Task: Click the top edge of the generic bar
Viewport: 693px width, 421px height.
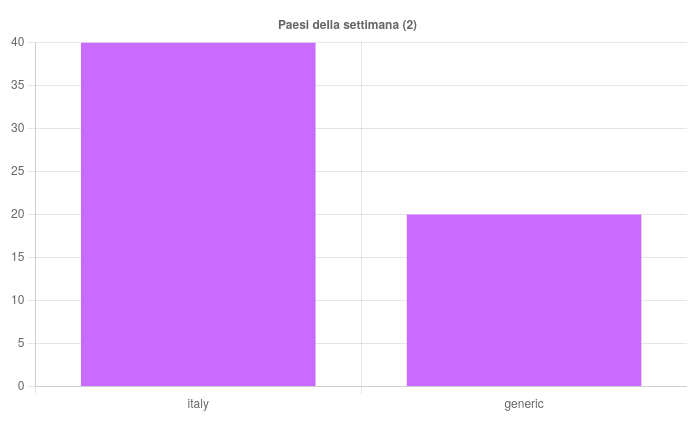Action: pyautogui.click(x=524, y=215)
